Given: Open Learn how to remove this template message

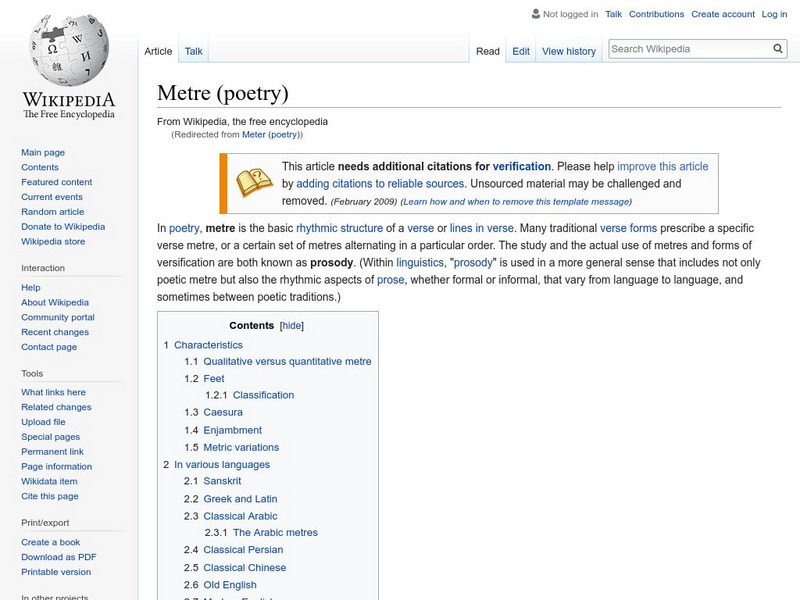Looking at the screenshot, I should (x=517, y=202).
